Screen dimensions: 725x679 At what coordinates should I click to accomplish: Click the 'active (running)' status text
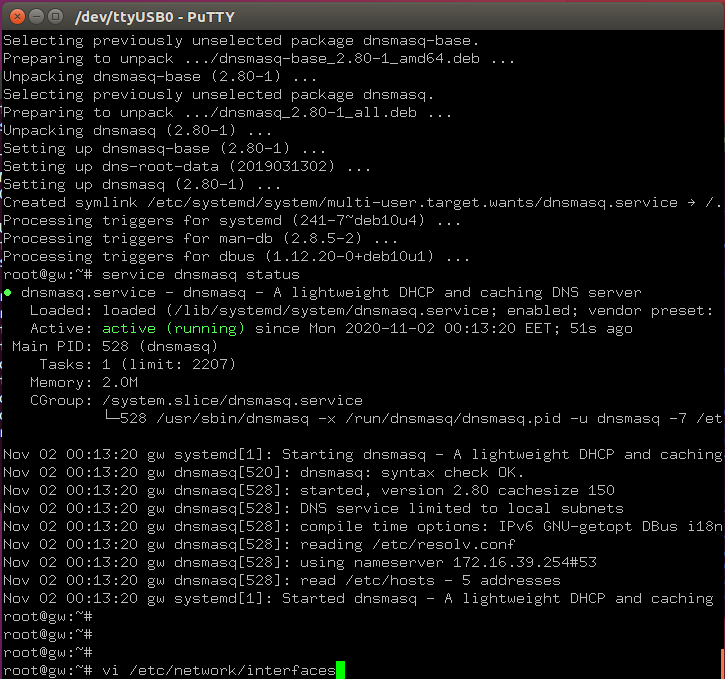click(173, 329)
